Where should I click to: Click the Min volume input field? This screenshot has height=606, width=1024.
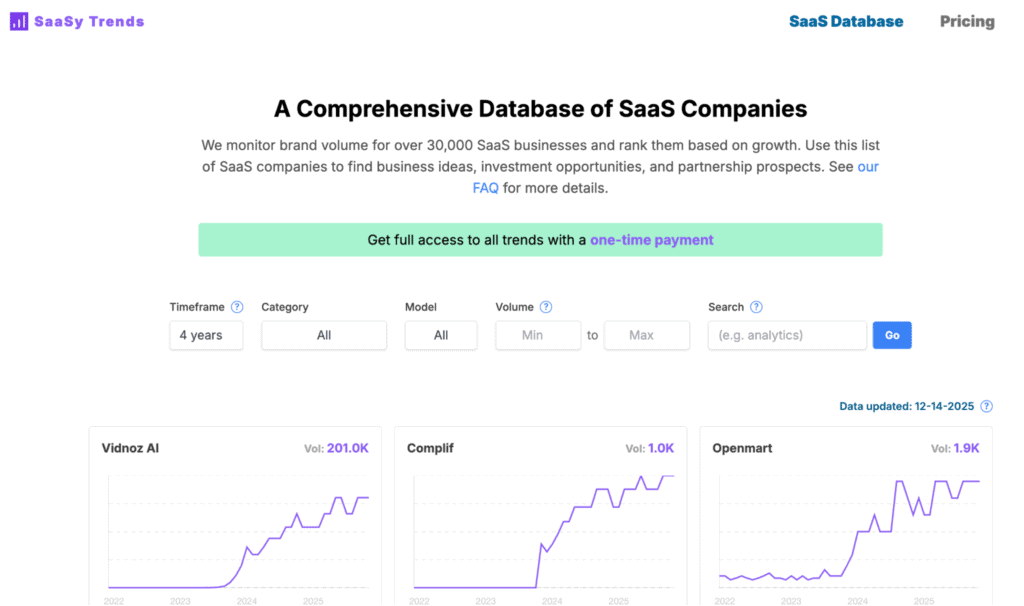[x=538, y=335]
